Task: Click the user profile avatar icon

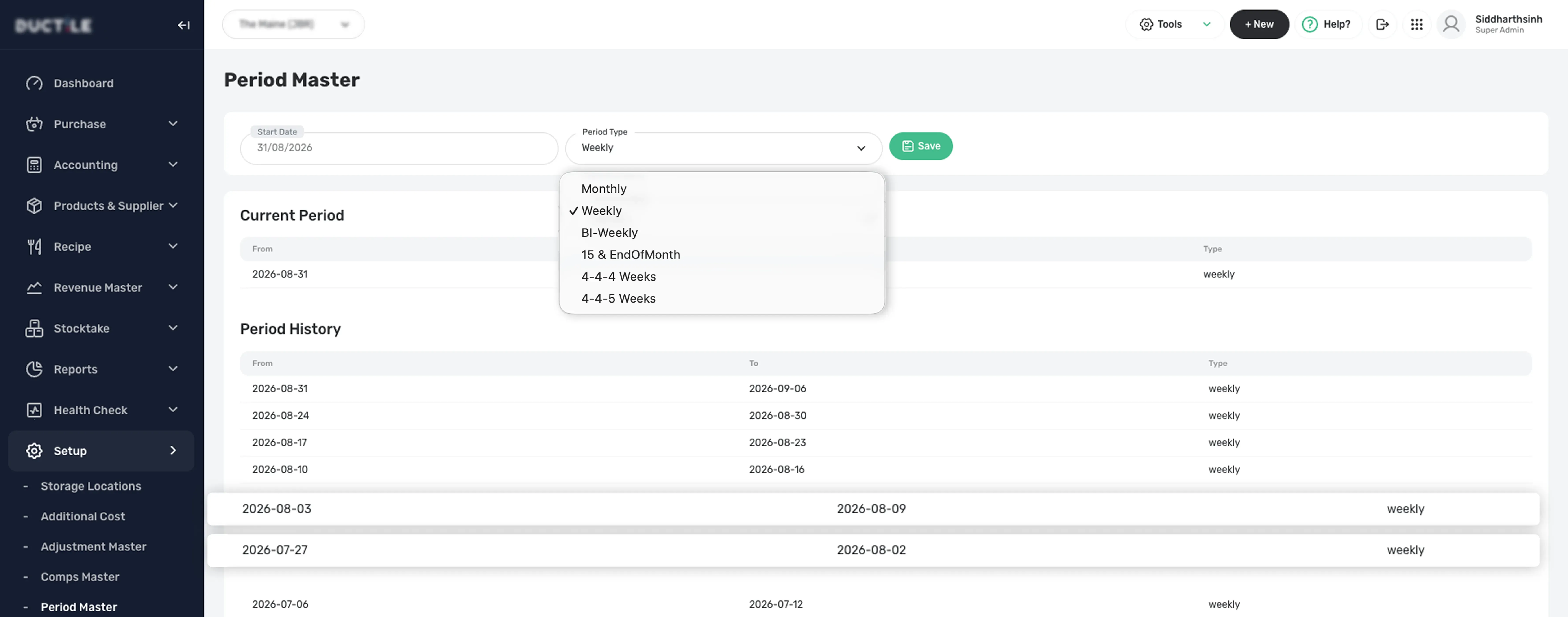Action: 1451,24
